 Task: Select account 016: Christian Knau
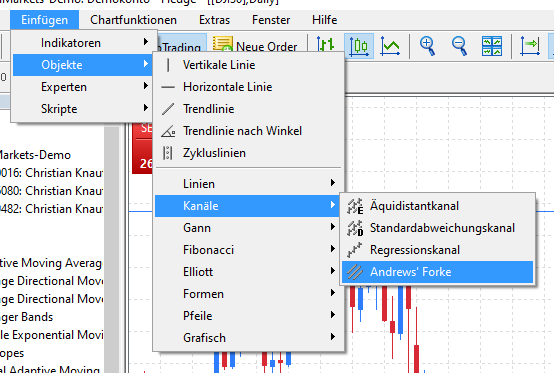(x=52, y=173)
